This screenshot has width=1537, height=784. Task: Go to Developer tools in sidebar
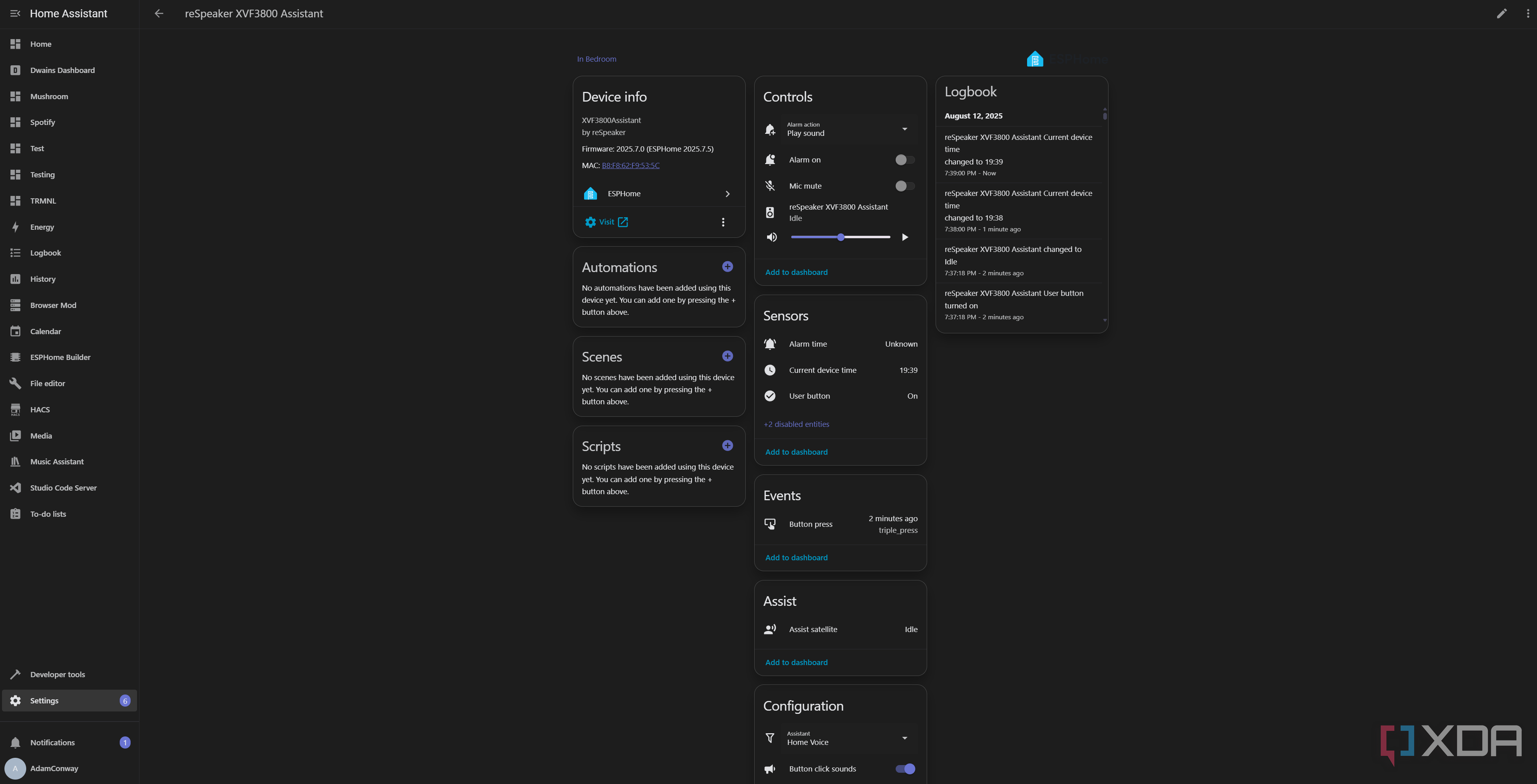click(x=57, y=674)
